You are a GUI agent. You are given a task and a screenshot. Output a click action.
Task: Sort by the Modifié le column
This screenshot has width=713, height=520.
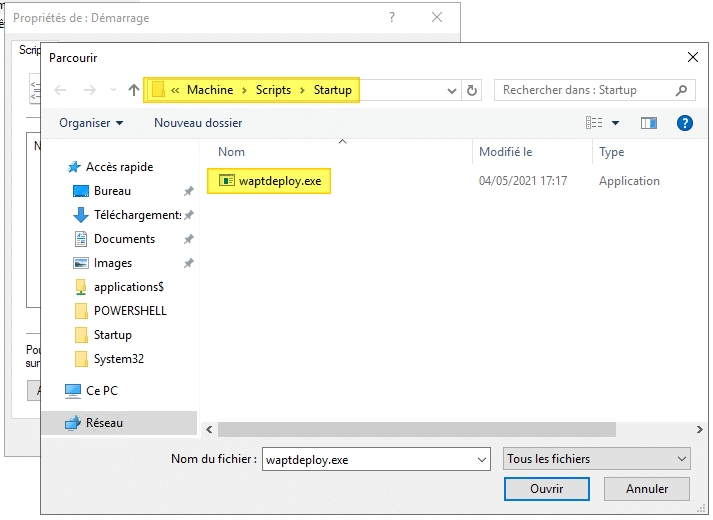point(506,152)
